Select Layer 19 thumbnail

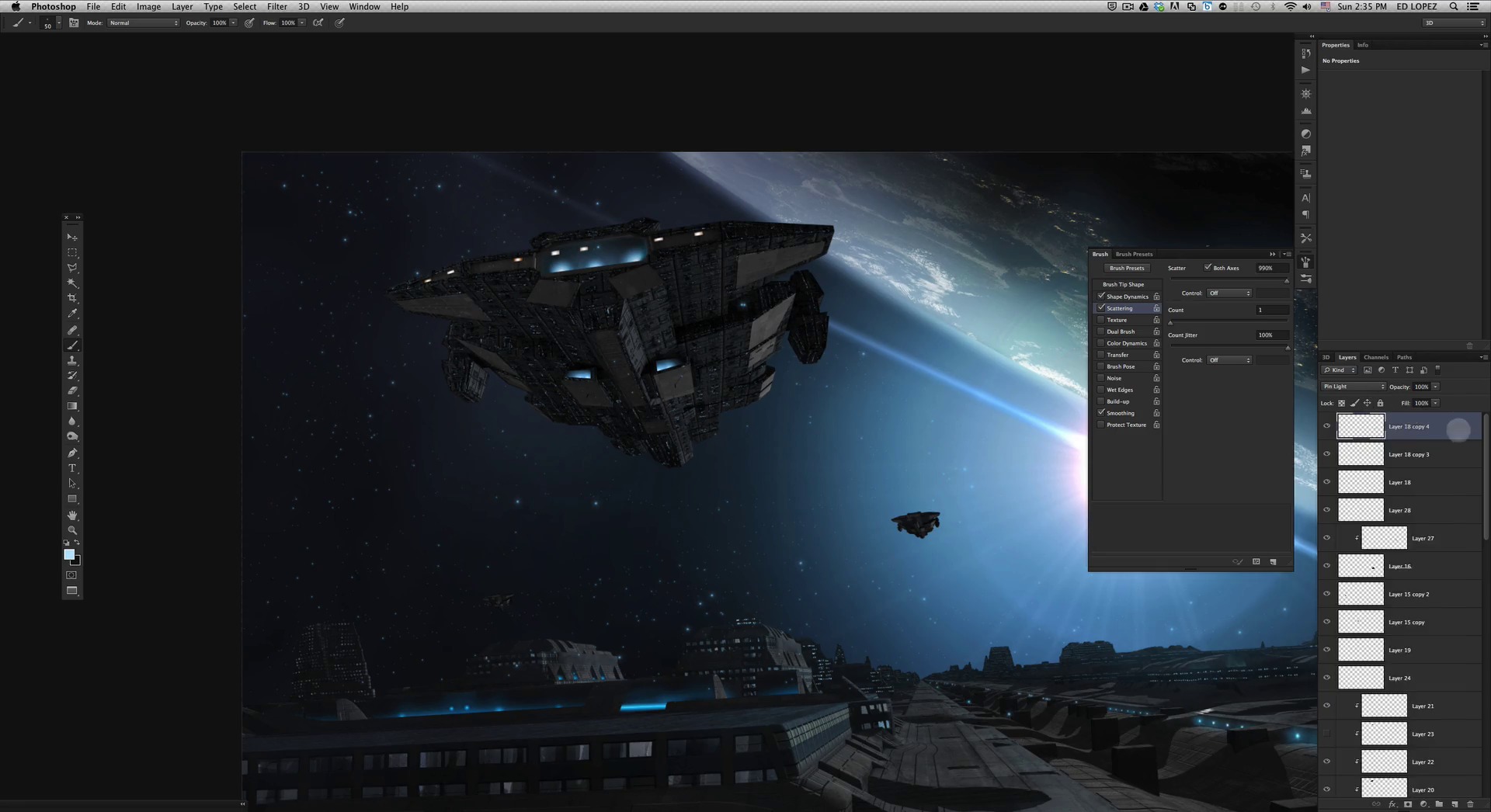(1361, 650)
